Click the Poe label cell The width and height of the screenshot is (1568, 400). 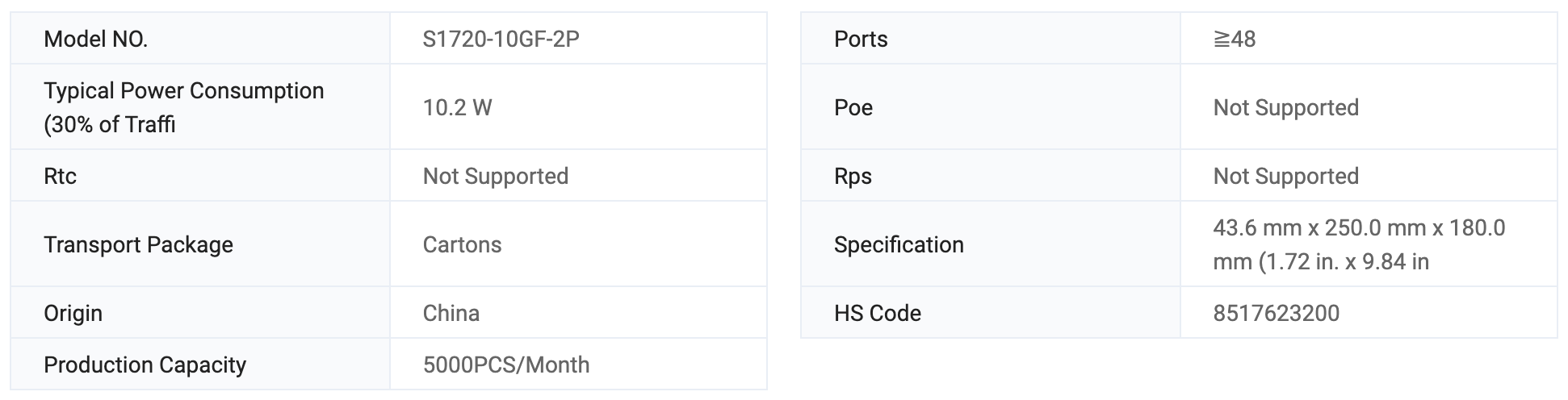click(x=991, y=107)
